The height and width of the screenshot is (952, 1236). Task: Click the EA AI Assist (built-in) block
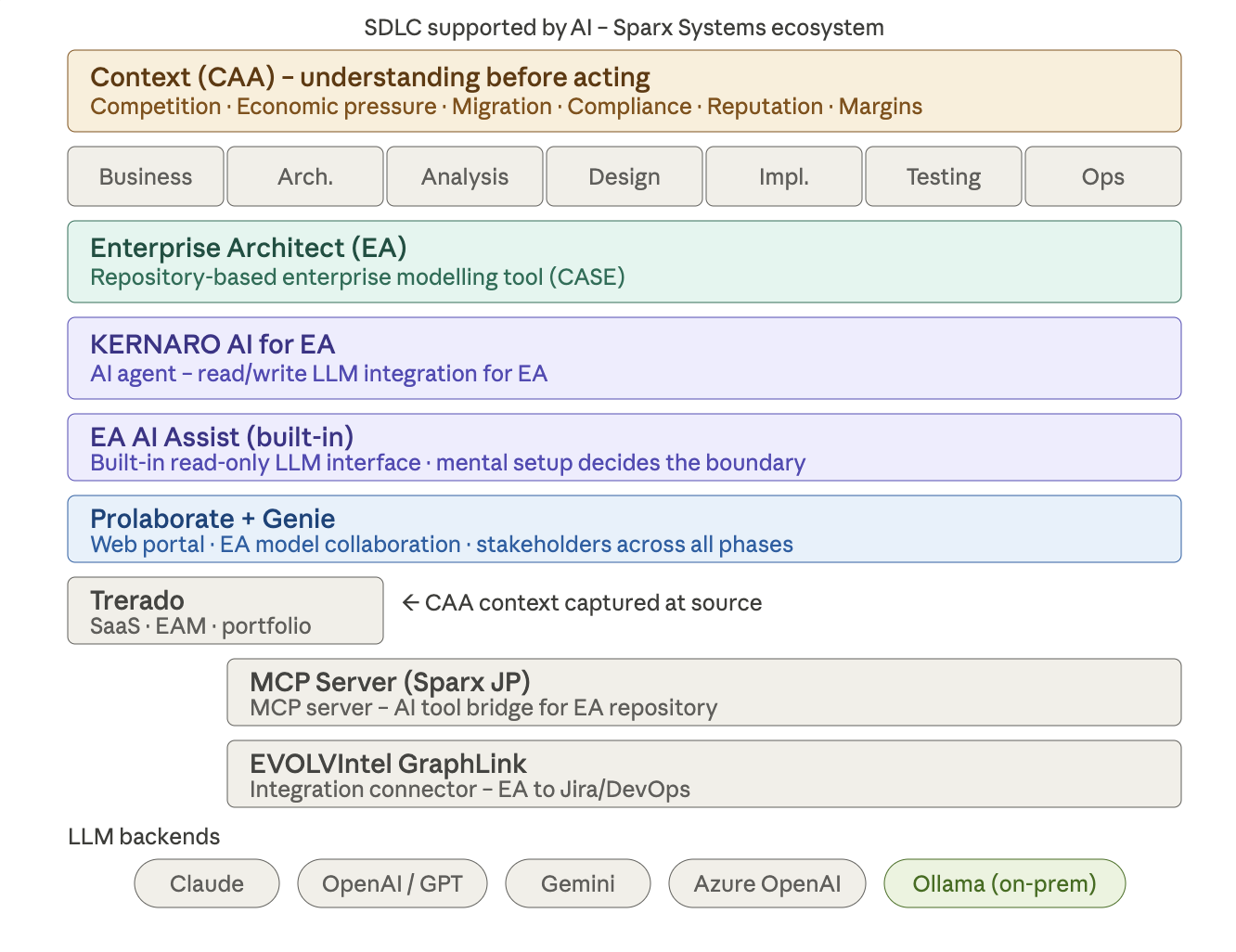tap(624, 447)
